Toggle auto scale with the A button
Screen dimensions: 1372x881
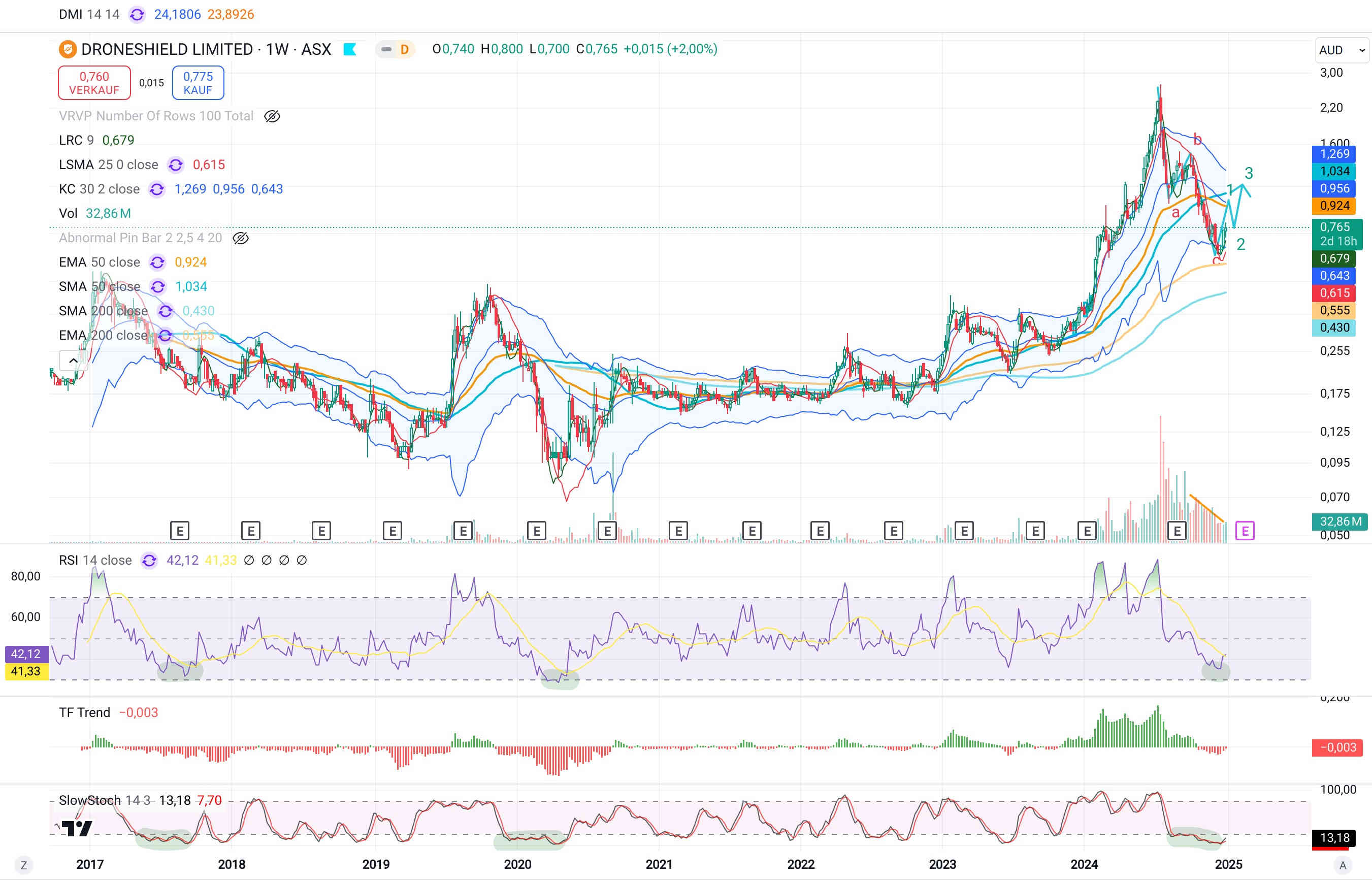coord(1342,865)
